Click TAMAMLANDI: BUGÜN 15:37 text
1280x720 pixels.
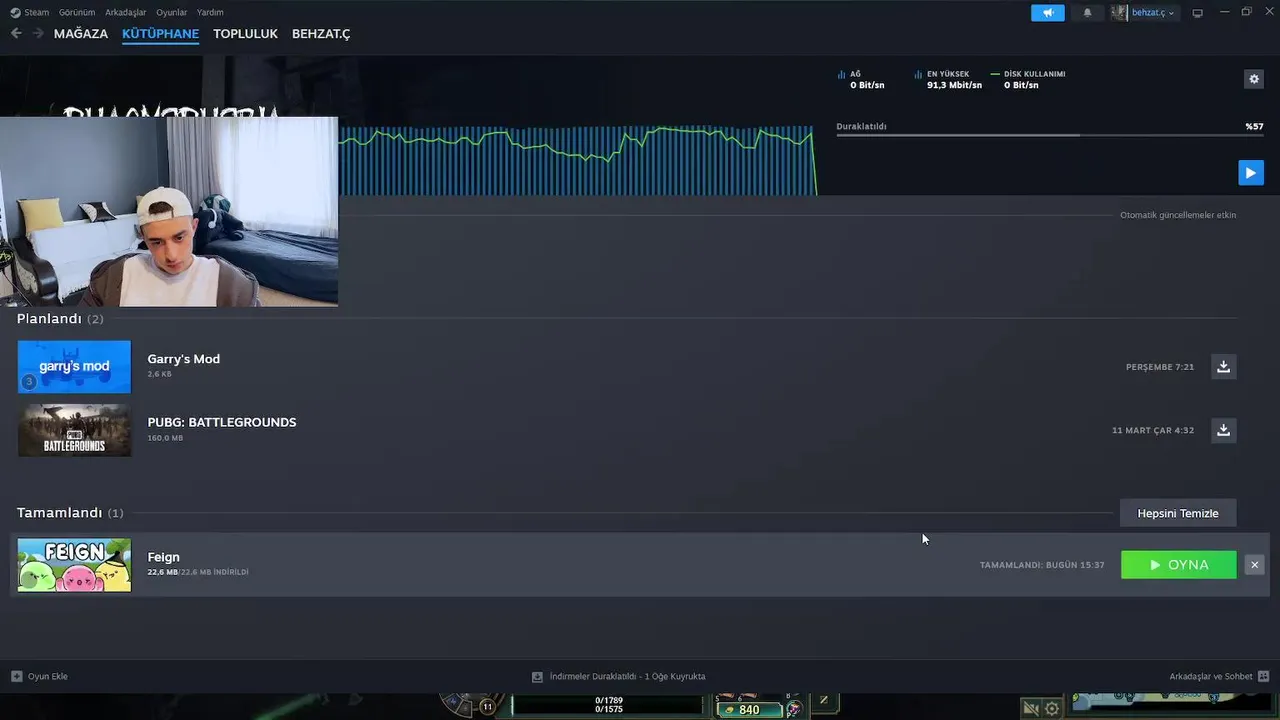(x=1042, y=565)
